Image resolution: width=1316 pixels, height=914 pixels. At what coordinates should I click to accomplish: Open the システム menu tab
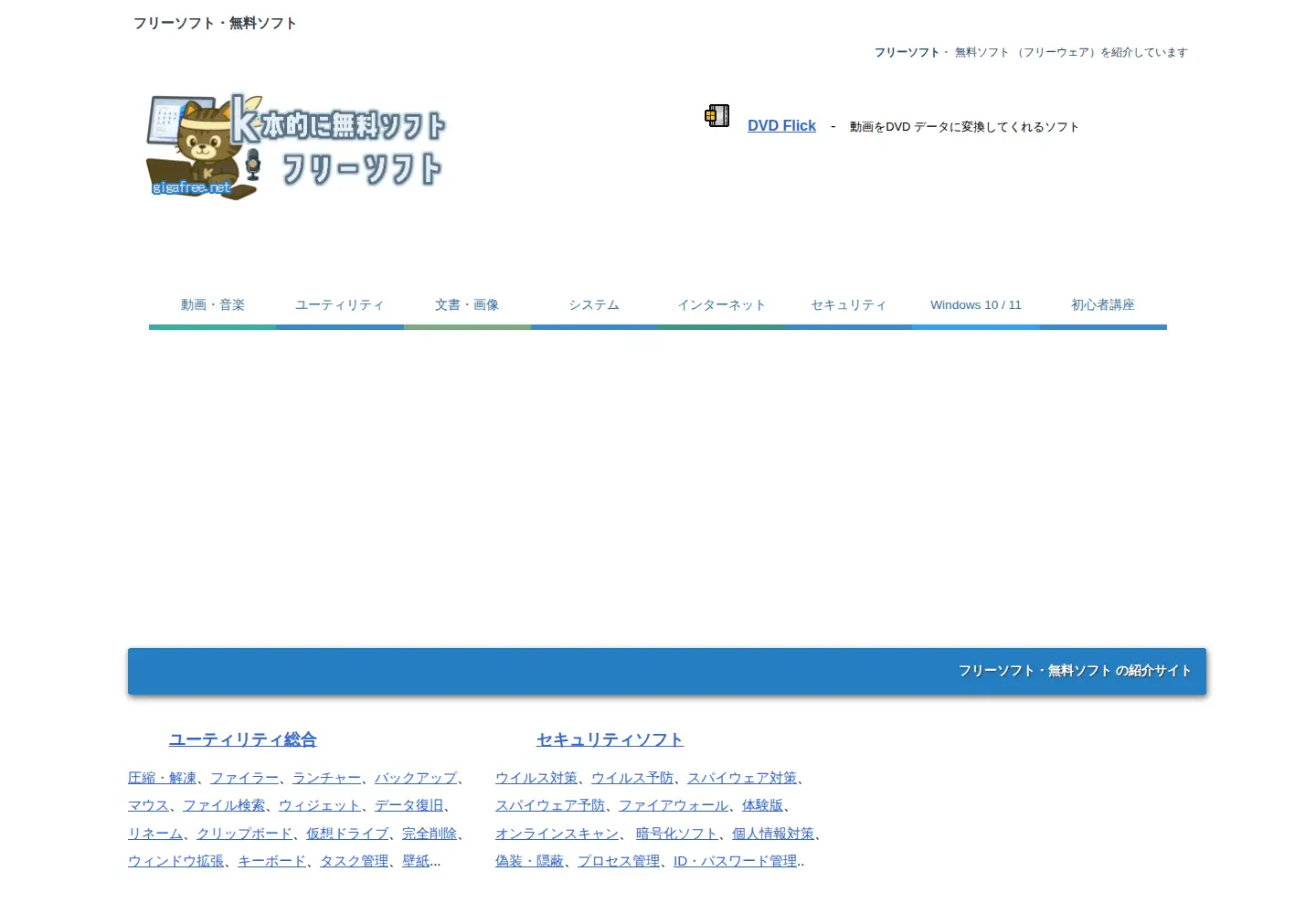click(x=594, y=305)
